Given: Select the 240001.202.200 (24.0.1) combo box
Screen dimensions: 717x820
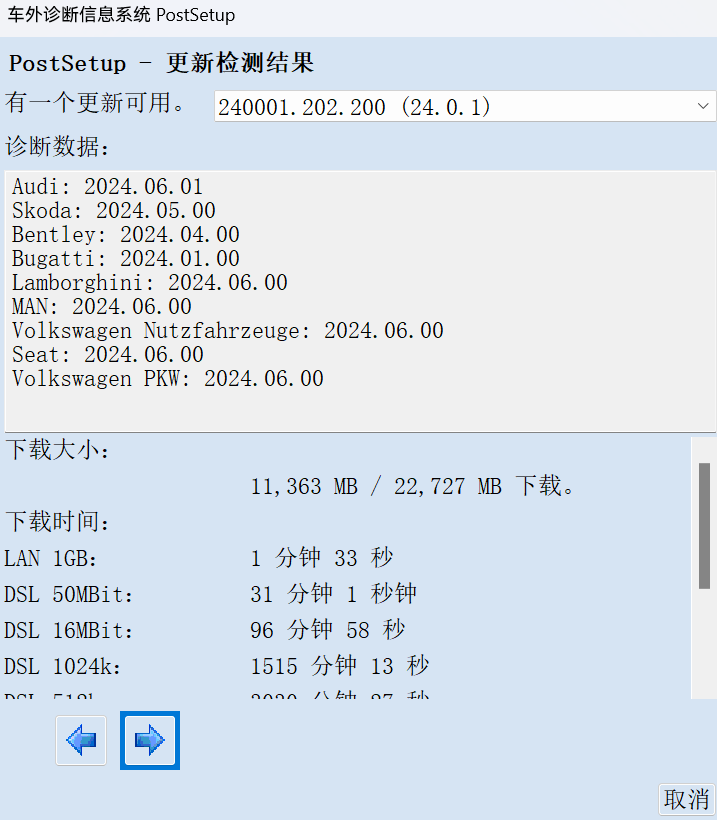Looking at the screenshot, I should point(464,106).
